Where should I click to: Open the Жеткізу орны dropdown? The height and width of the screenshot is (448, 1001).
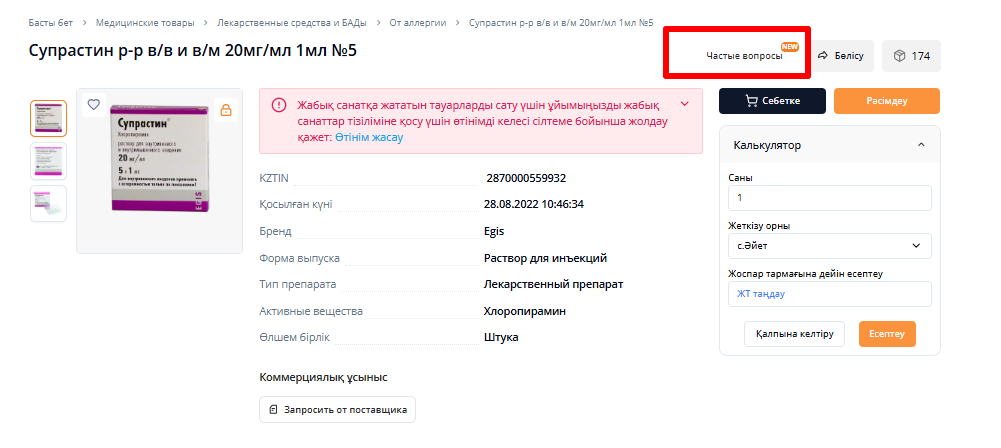pos(830,246)
